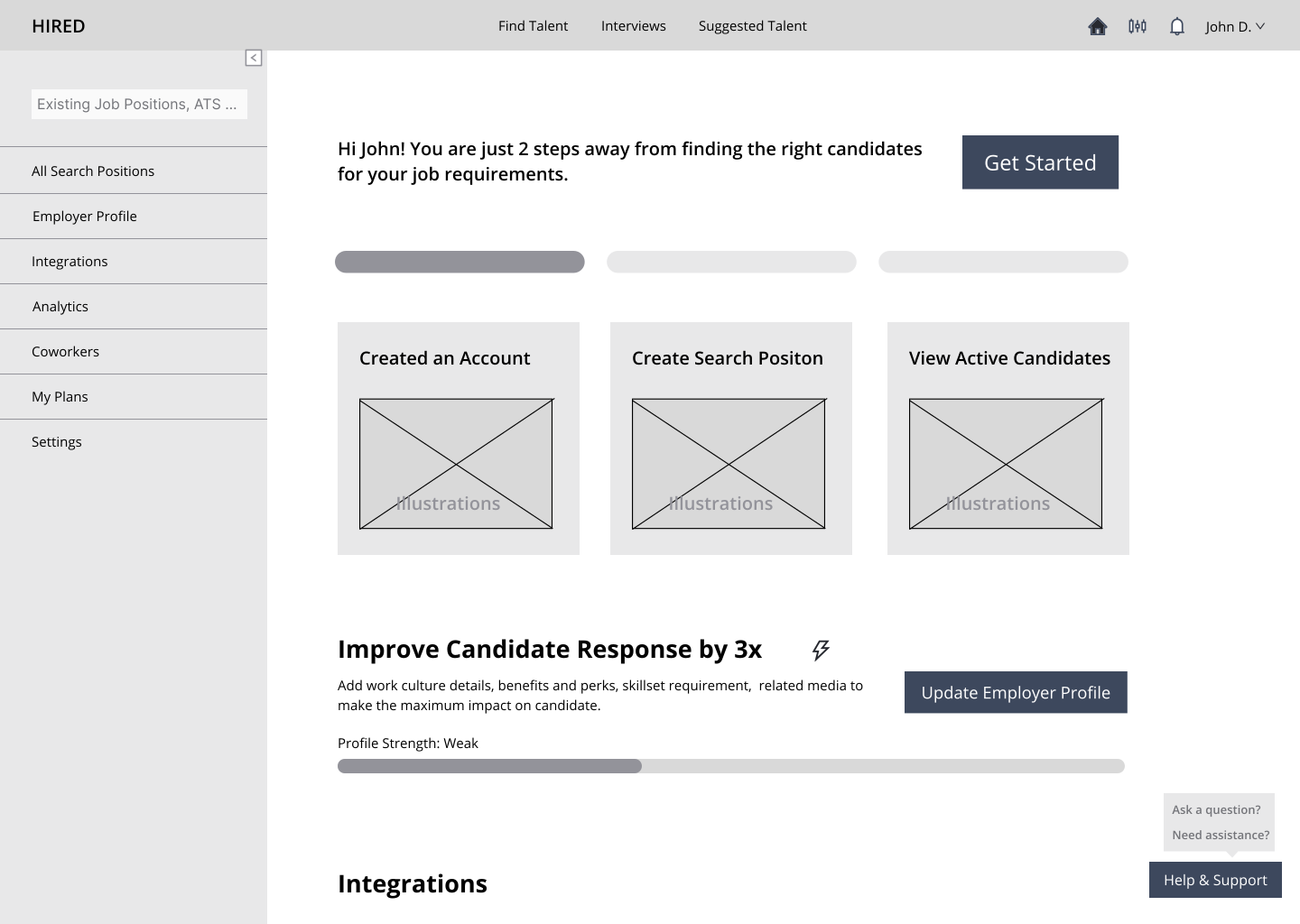Select Analytics in the sidebar

click(x=60, y=306)
